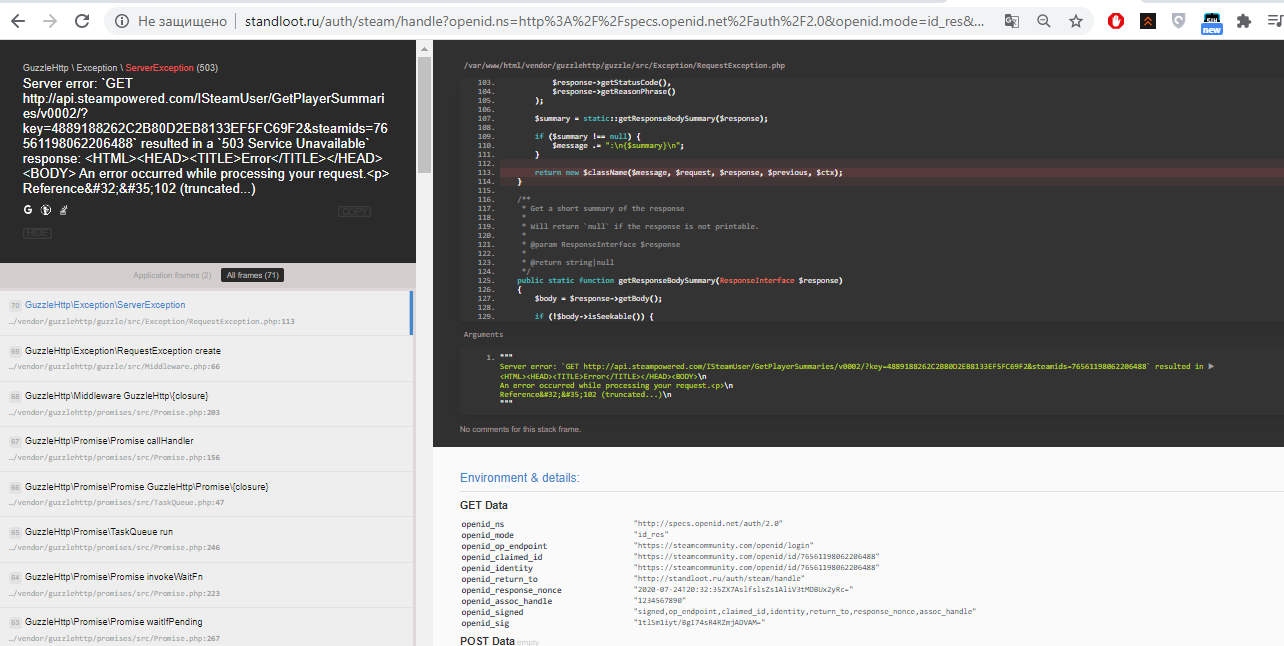
Task: Open the Google Translate page icon
Action: [x=1012, y=21]
